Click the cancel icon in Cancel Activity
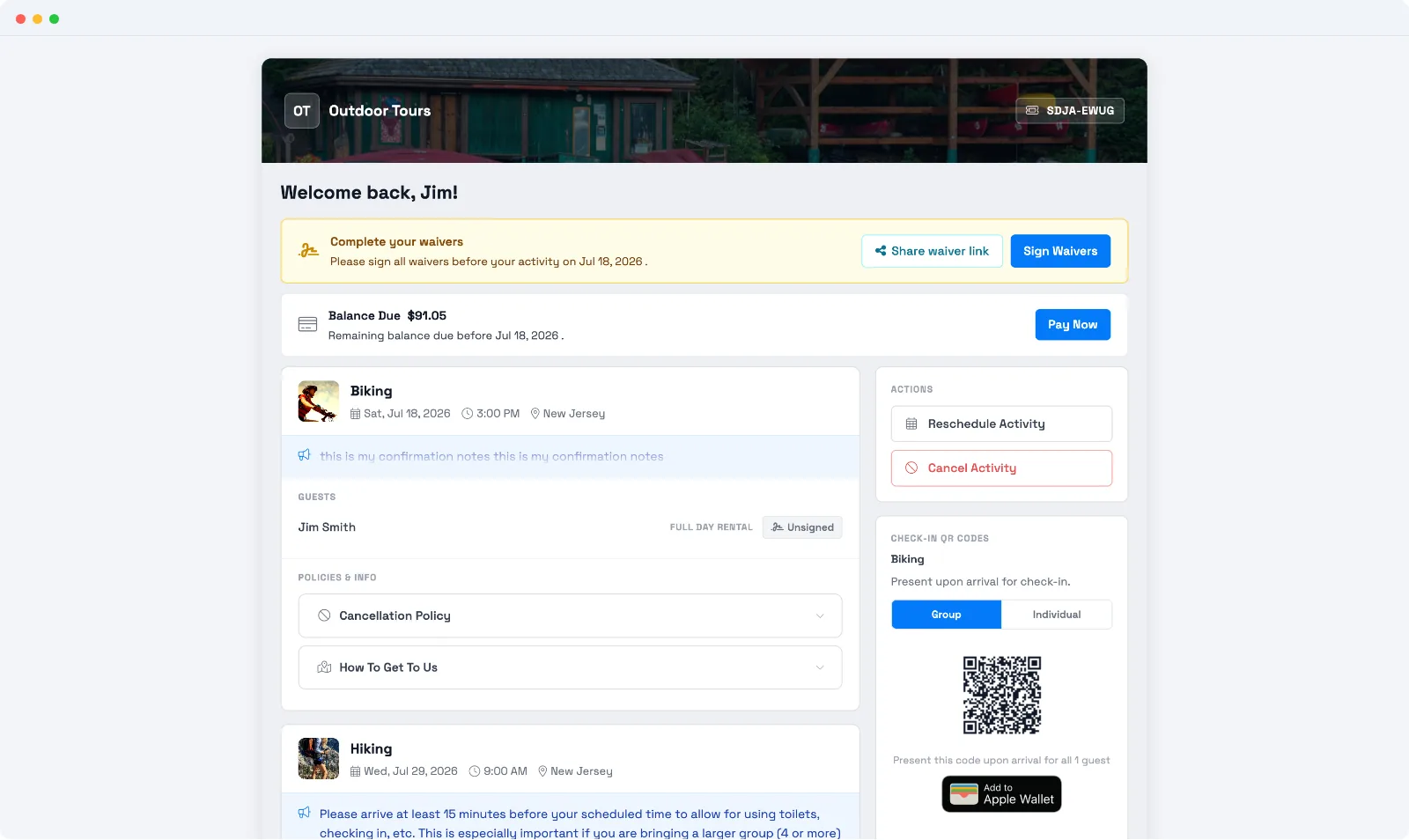This screenshot has height=840, width=1409. coord(911,468)
